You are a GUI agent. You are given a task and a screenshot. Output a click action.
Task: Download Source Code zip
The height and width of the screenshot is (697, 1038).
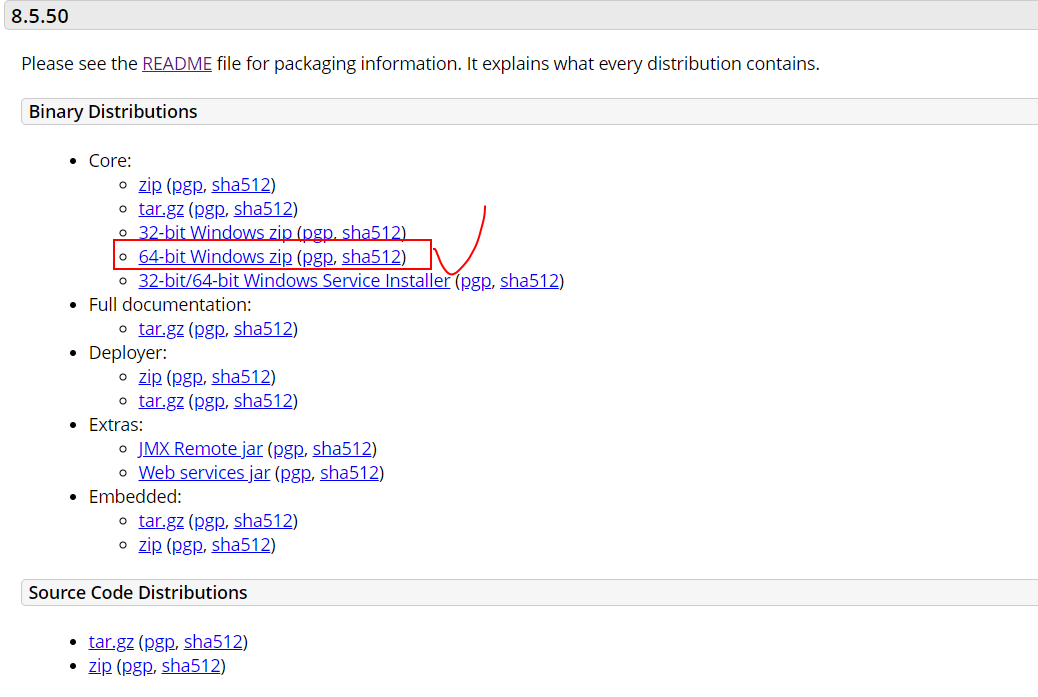coord(100,666)
